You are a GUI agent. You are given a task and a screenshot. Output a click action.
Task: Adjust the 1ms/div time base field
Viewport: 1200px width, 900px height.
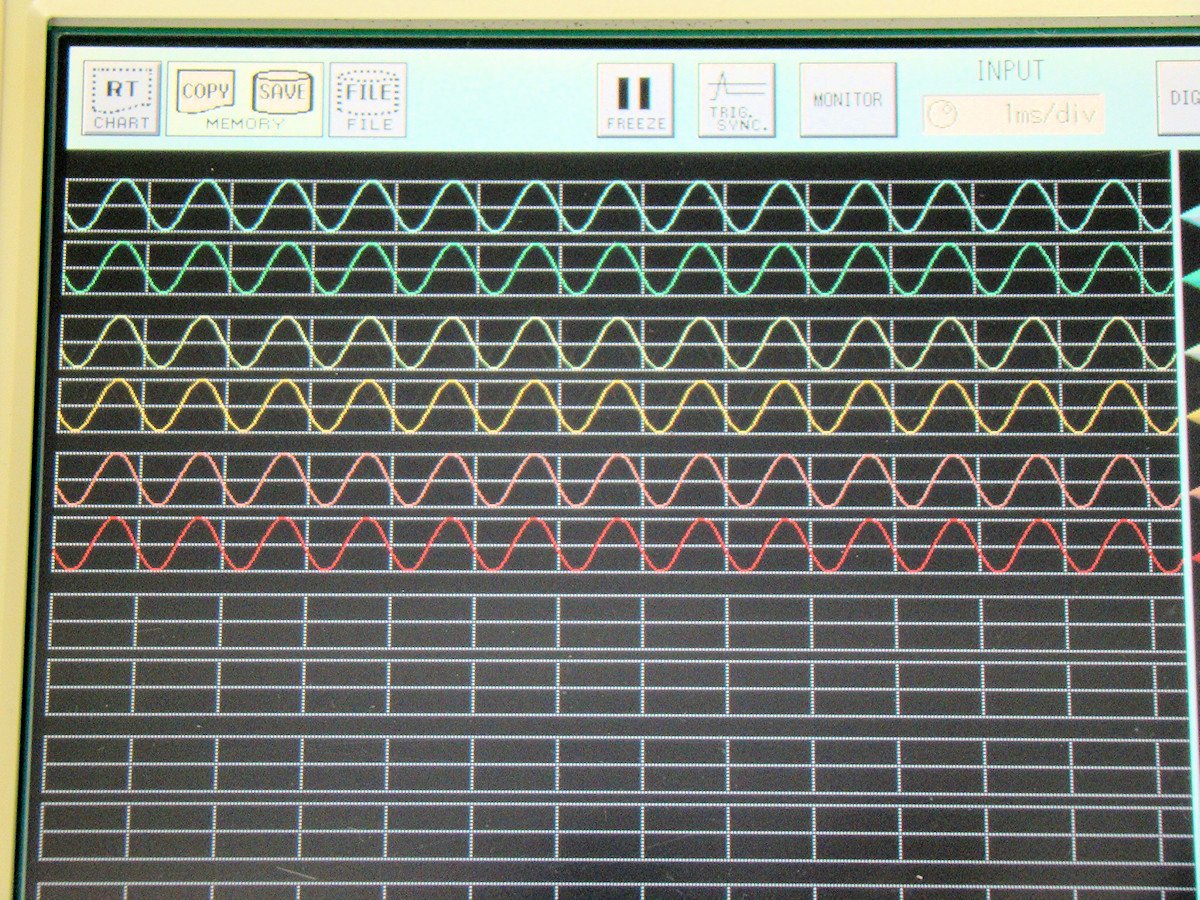(1013, 114)
